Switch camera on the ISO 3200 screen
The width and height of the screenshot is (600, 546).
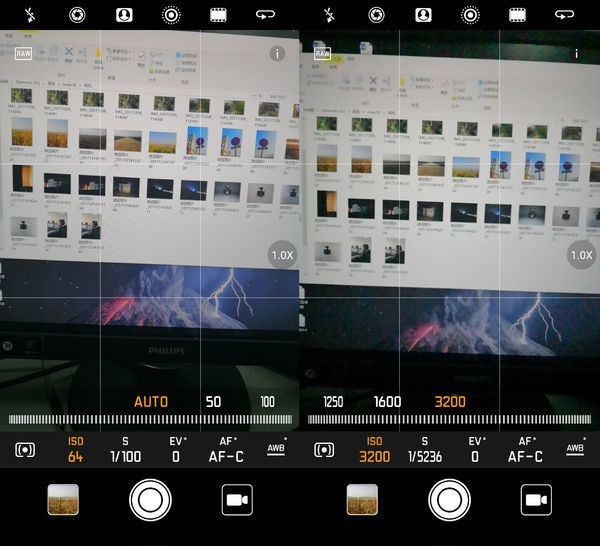pyautogui.click(x=565, y=15)
